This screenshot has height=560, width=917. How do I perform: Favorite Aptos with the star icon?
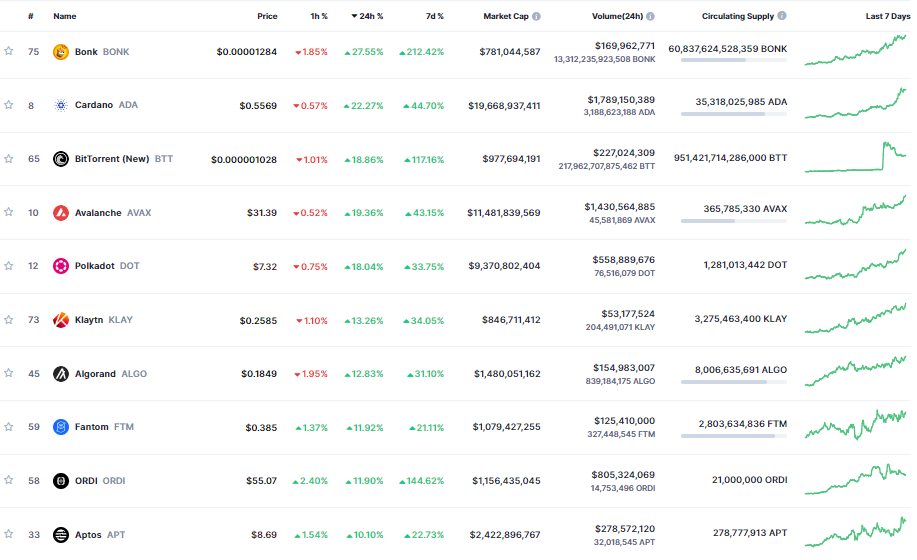[x=9, y=535]
